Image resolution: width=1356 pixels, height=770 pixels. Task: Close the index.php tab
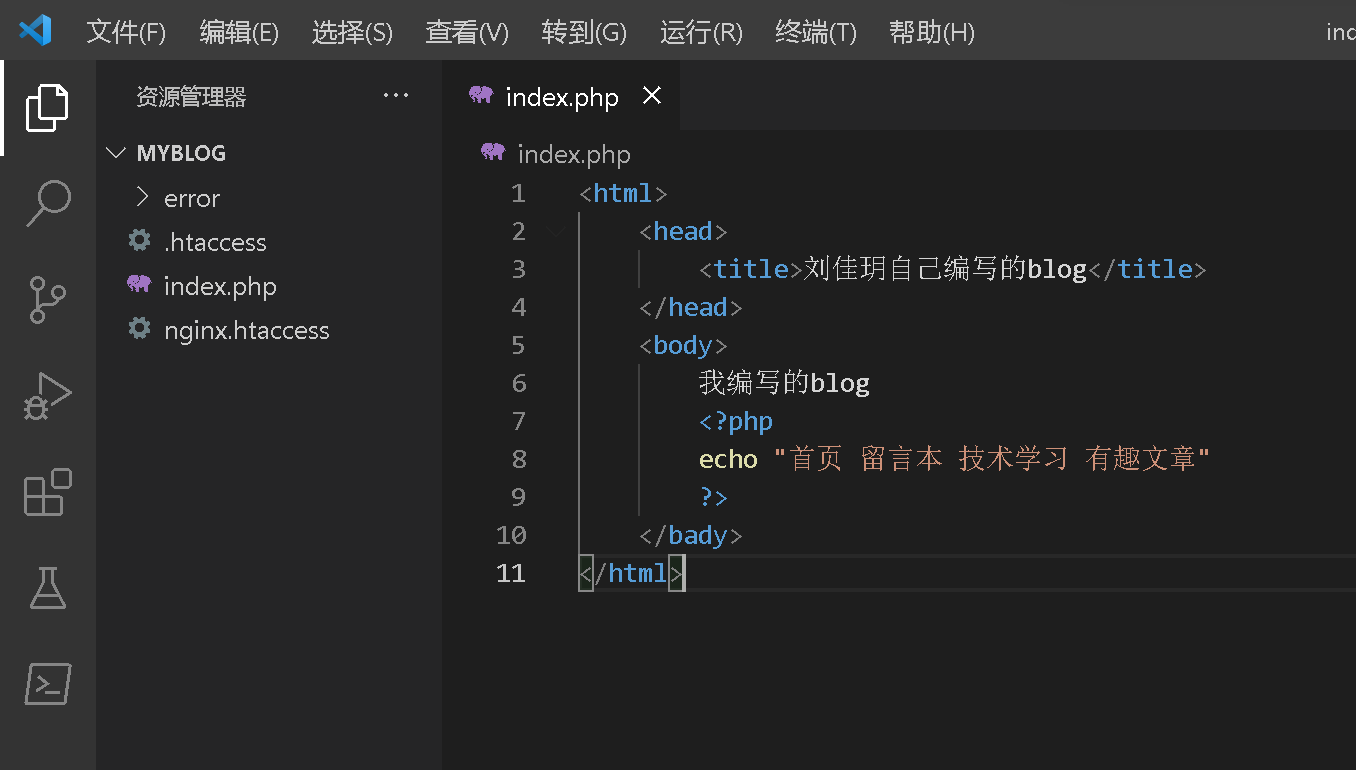(x=652, y=96)
